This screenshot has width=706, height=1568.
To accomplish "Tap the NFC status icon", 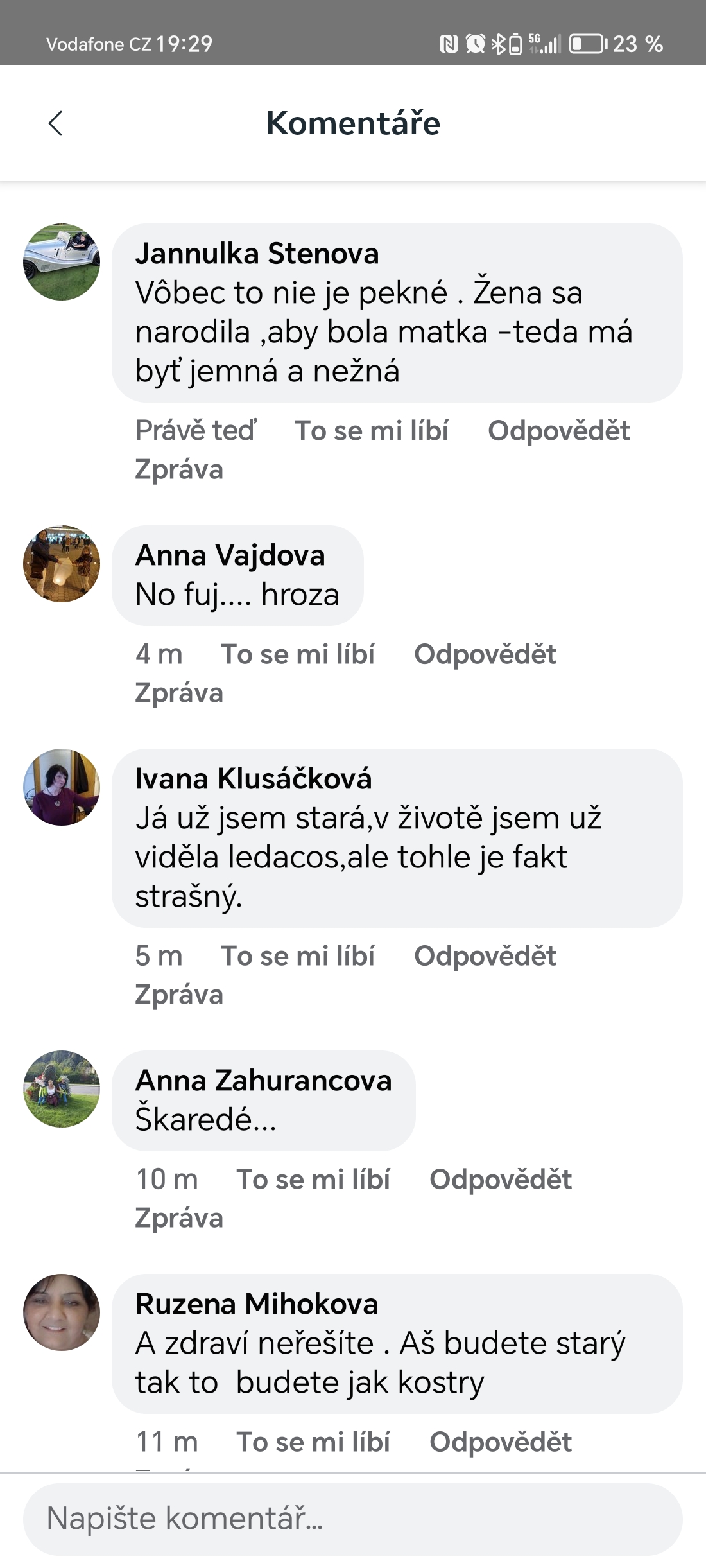I will point(449,44).
